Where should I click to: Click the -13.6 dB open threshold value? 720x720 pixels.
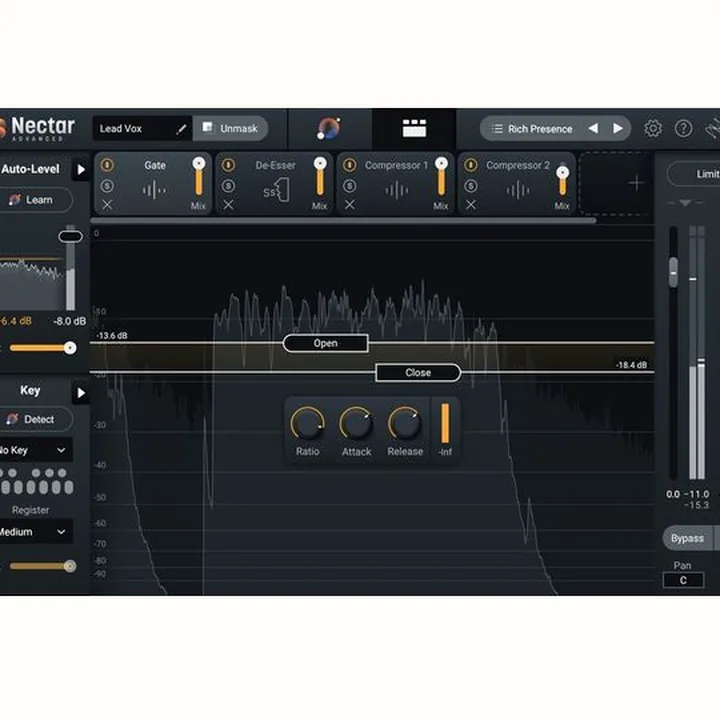[x=112, y=336]
